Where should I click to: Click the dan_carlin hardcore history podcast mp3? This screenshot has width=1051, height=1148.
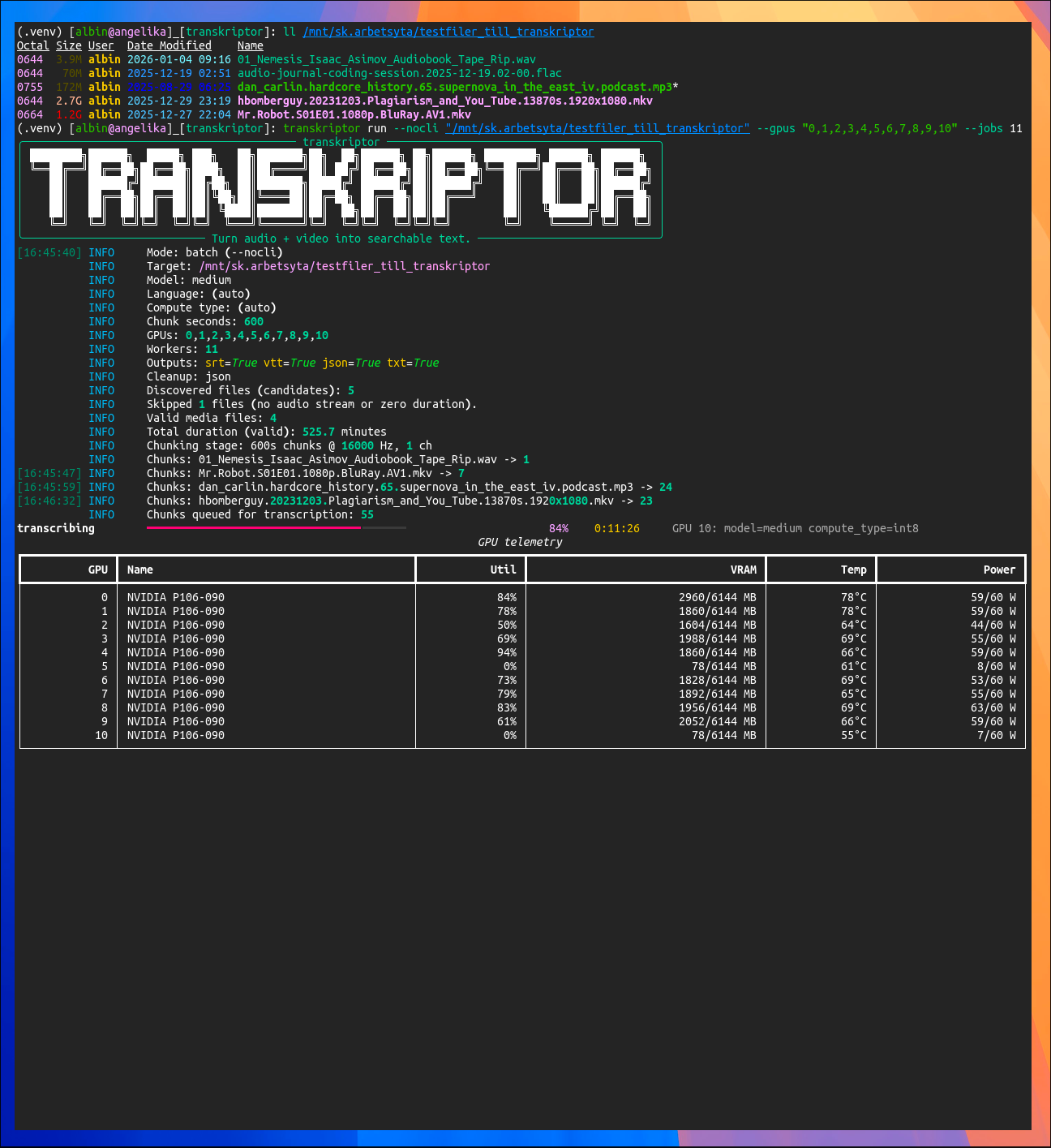[454, 87]
